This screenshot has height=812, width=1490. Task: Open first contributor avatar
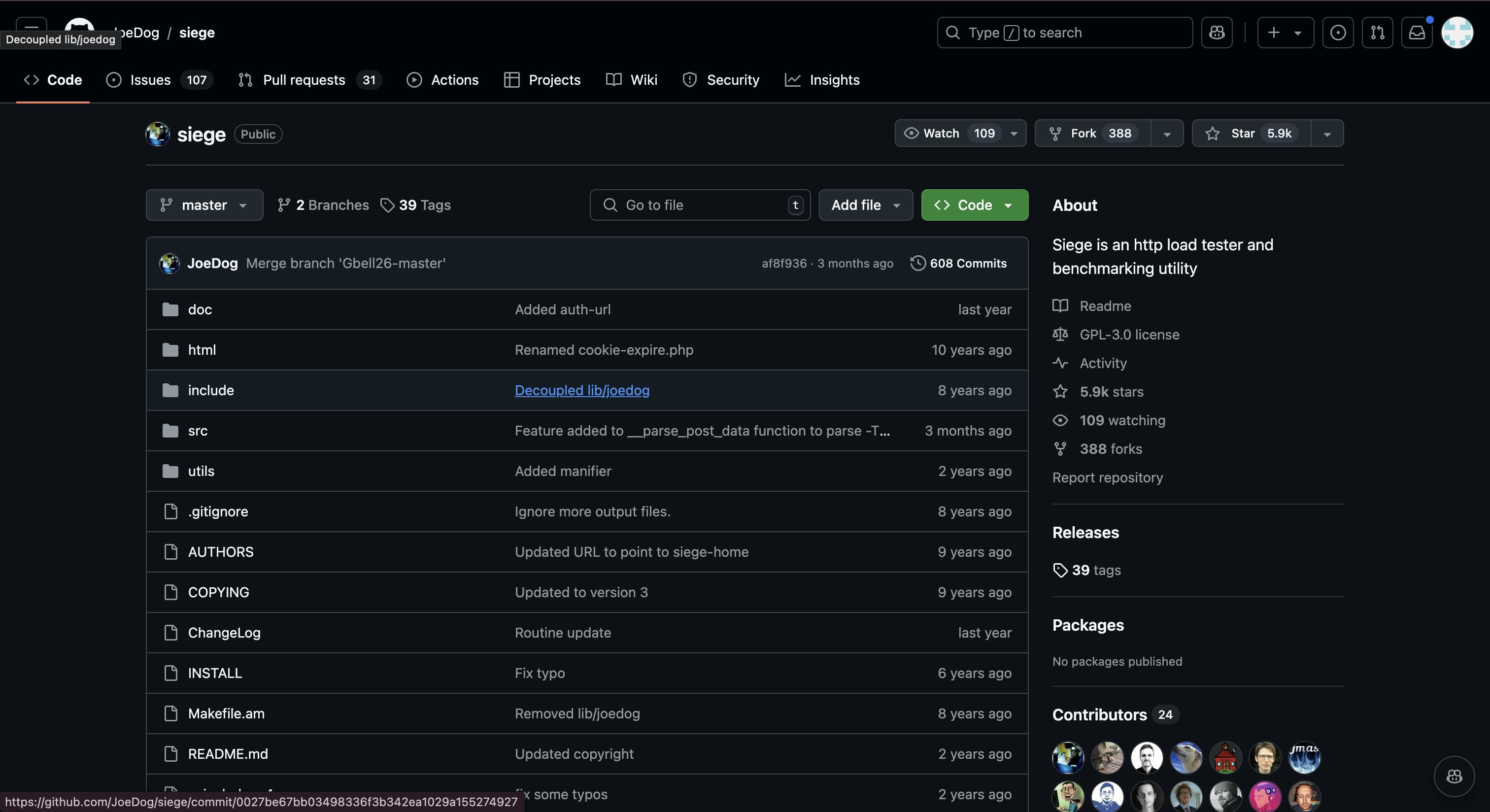[x=1068, y=757]
